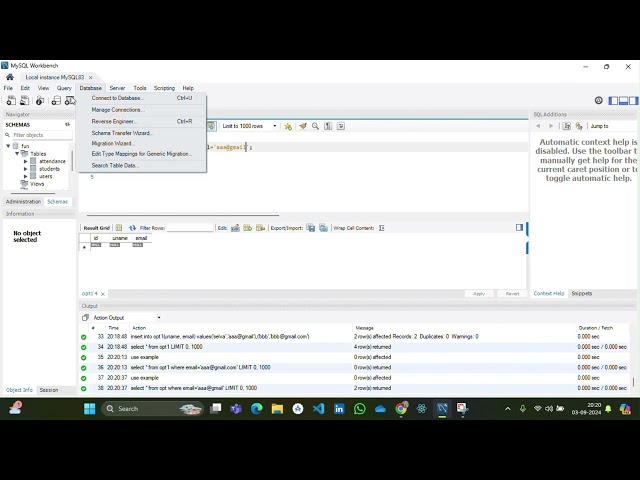This screenshot has height=480, width=640.
Task: Collapse the fan schema node
Action: click(x=8, y=146)
